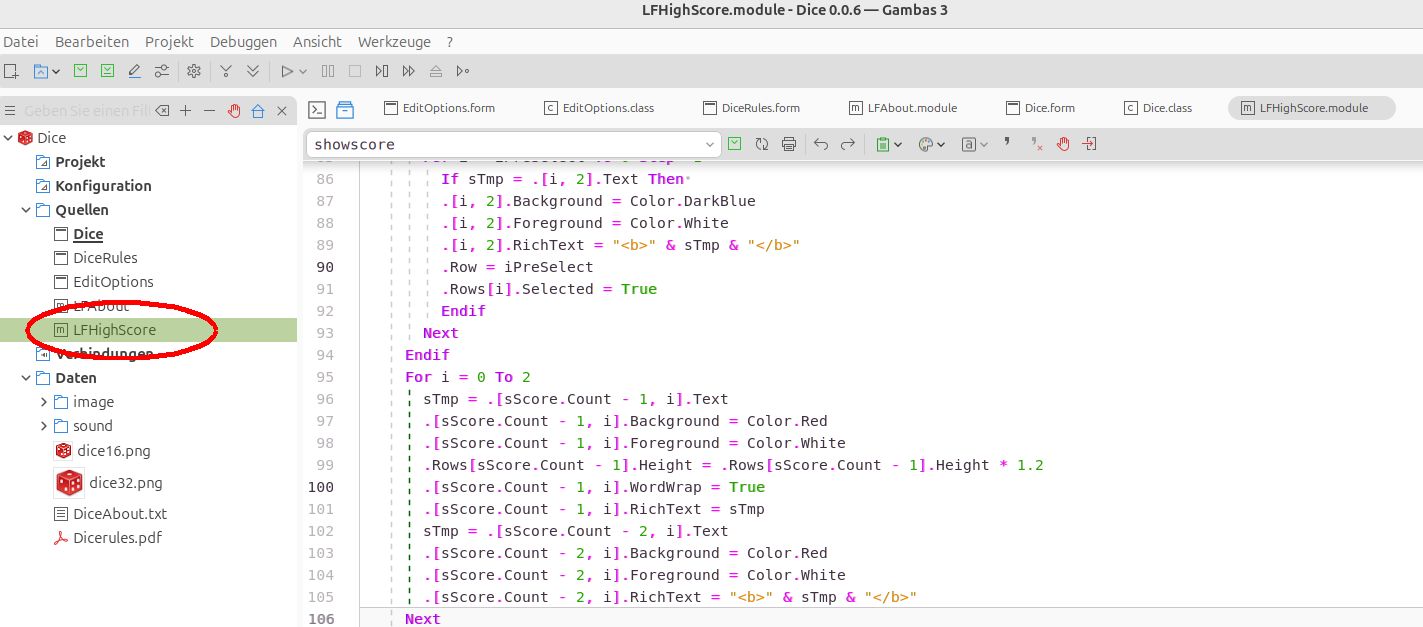The width and height of the screenshot is (1423, 627).
Task: Open the color palette dropdown in editor toolbar
Action: 931,144
